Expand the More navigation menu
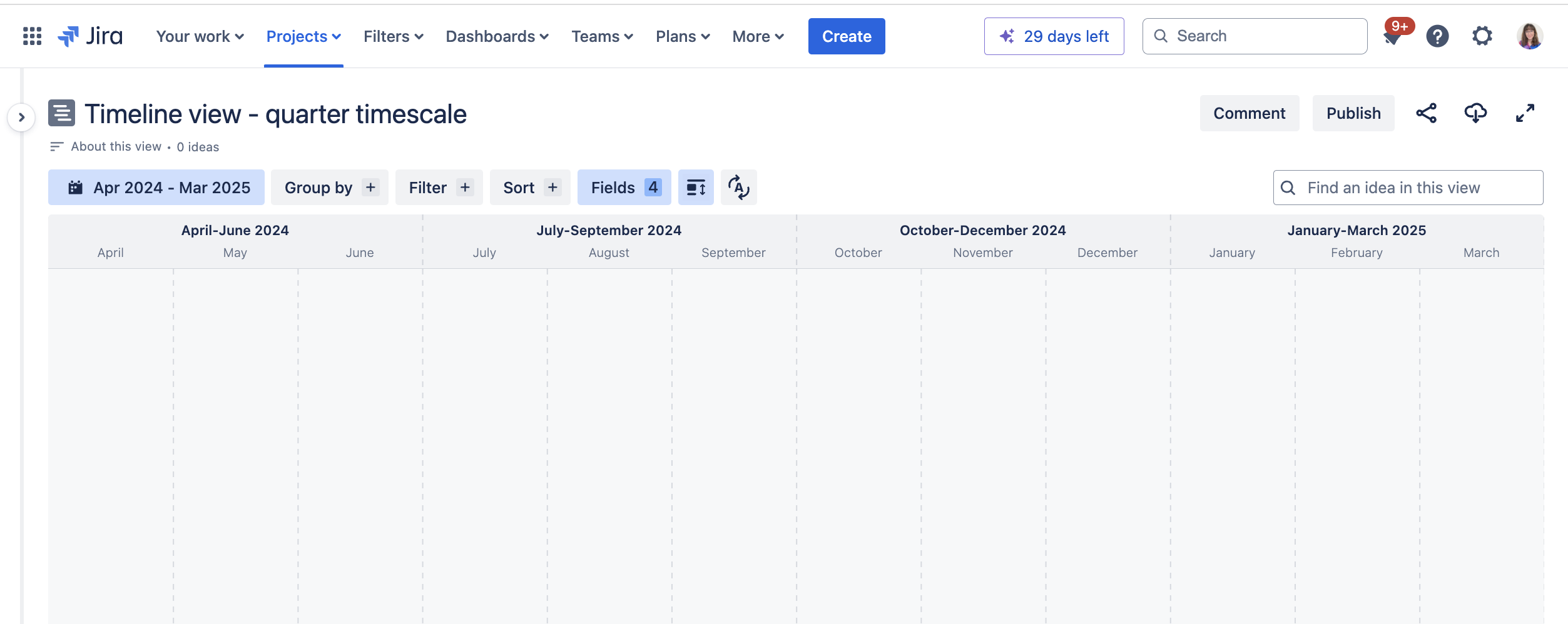Viewport: 1568px width, 624px height. coord(758,36)
